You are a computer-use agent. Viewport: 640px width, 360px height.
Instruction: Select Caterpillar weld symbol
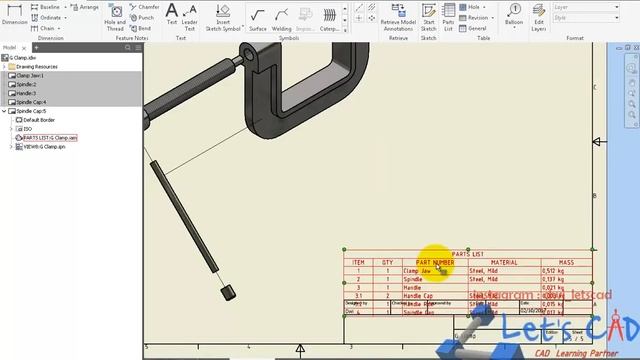(x=329, y=20)
